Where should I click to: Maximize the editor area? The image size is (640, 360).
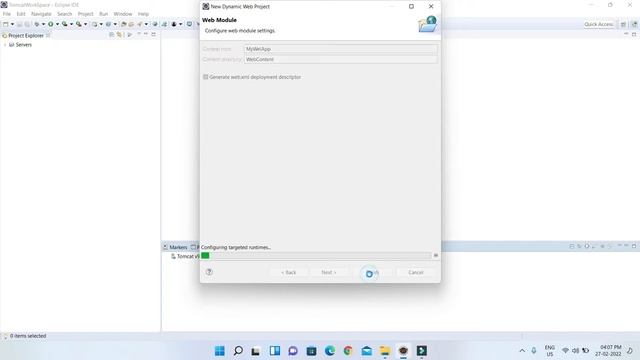634,34
